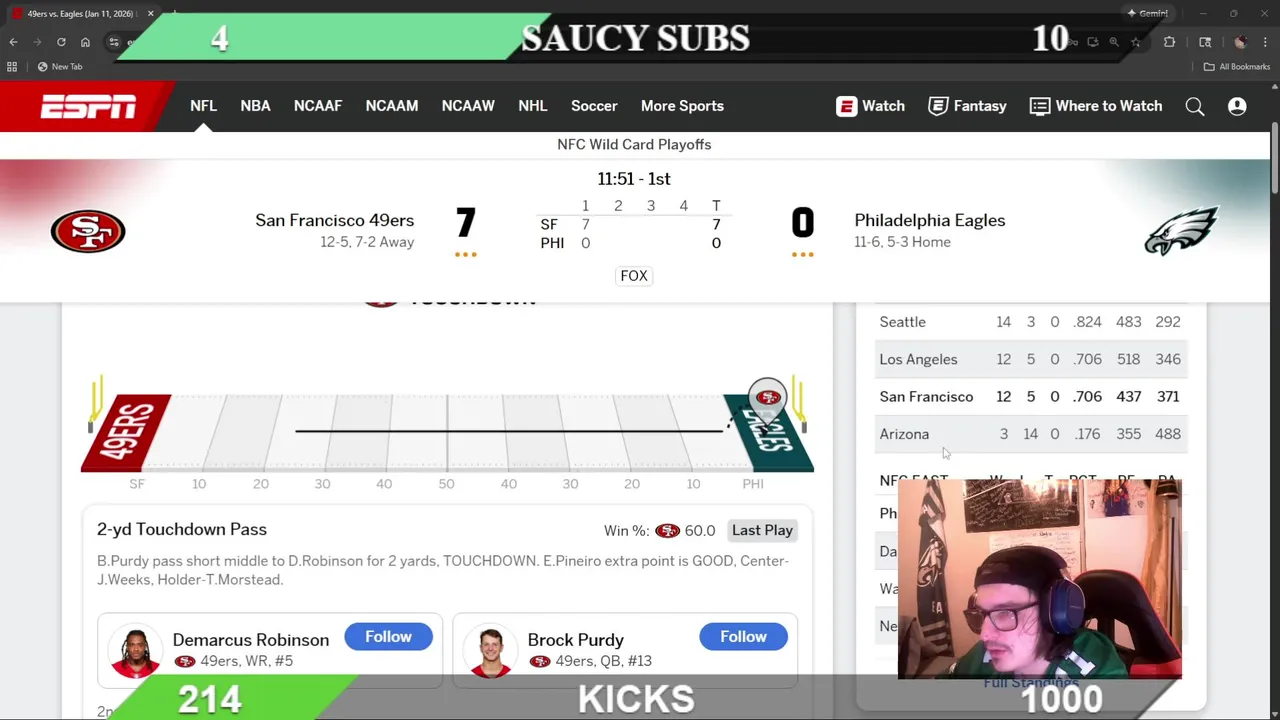Expand the NFL navigation menu
This screenshot has width=1280, height=720.
(203, 106)
